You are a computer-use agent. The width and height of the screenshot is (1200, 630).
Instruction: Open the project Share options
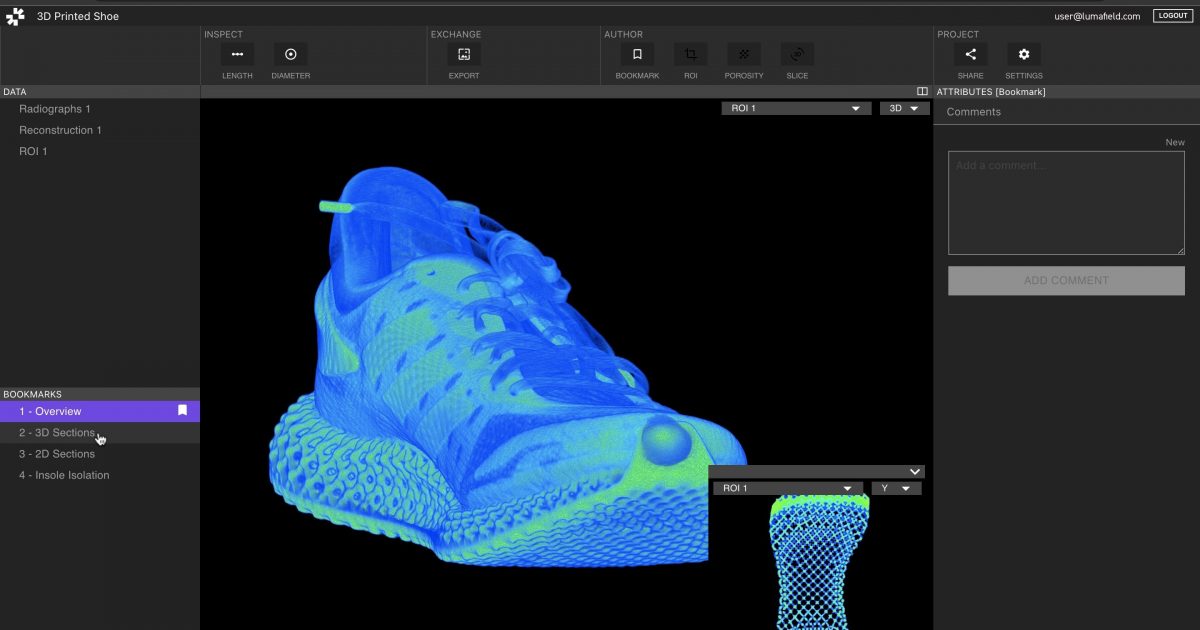pos(969,55)
